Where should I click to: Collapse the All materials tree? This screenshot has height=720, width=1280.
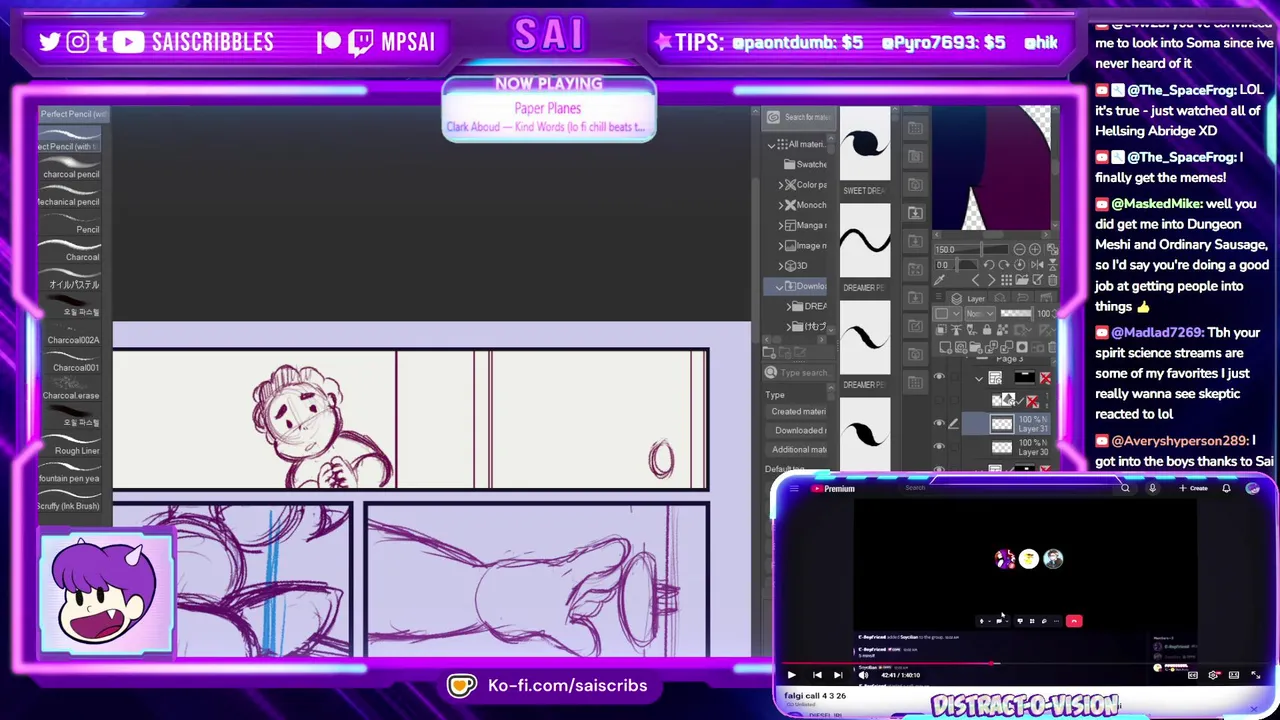[772, 145]
